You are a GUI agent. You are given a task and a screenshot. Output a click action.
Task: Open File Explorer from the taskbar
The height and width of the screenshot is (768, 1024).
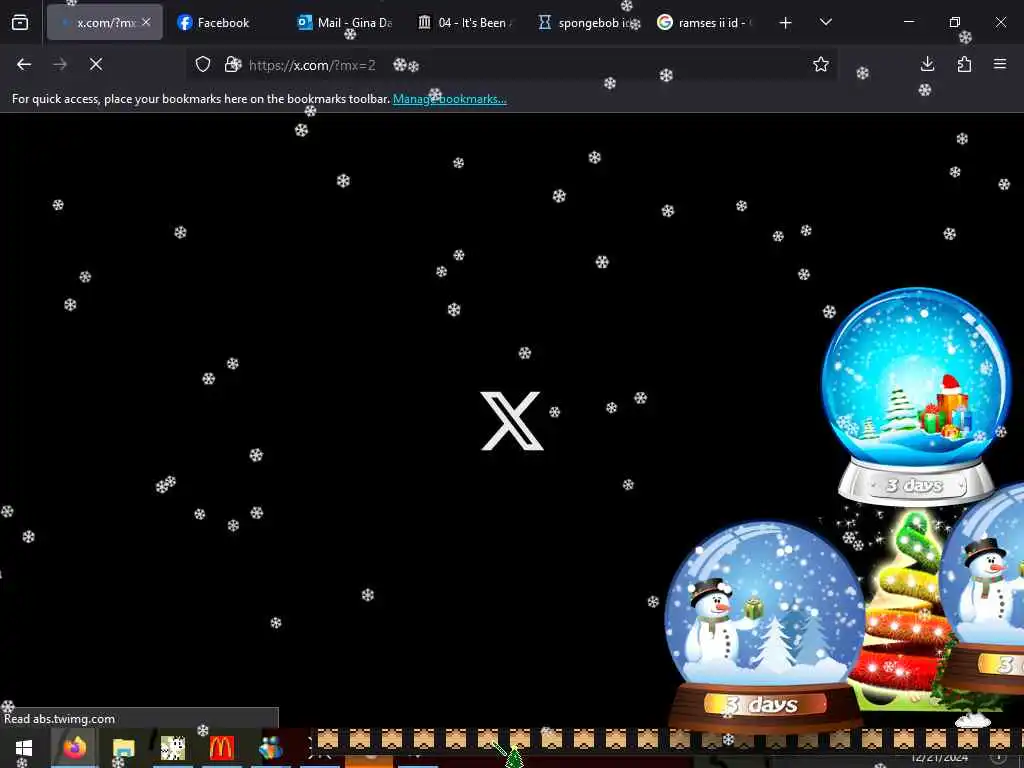(x=123, y=748)
